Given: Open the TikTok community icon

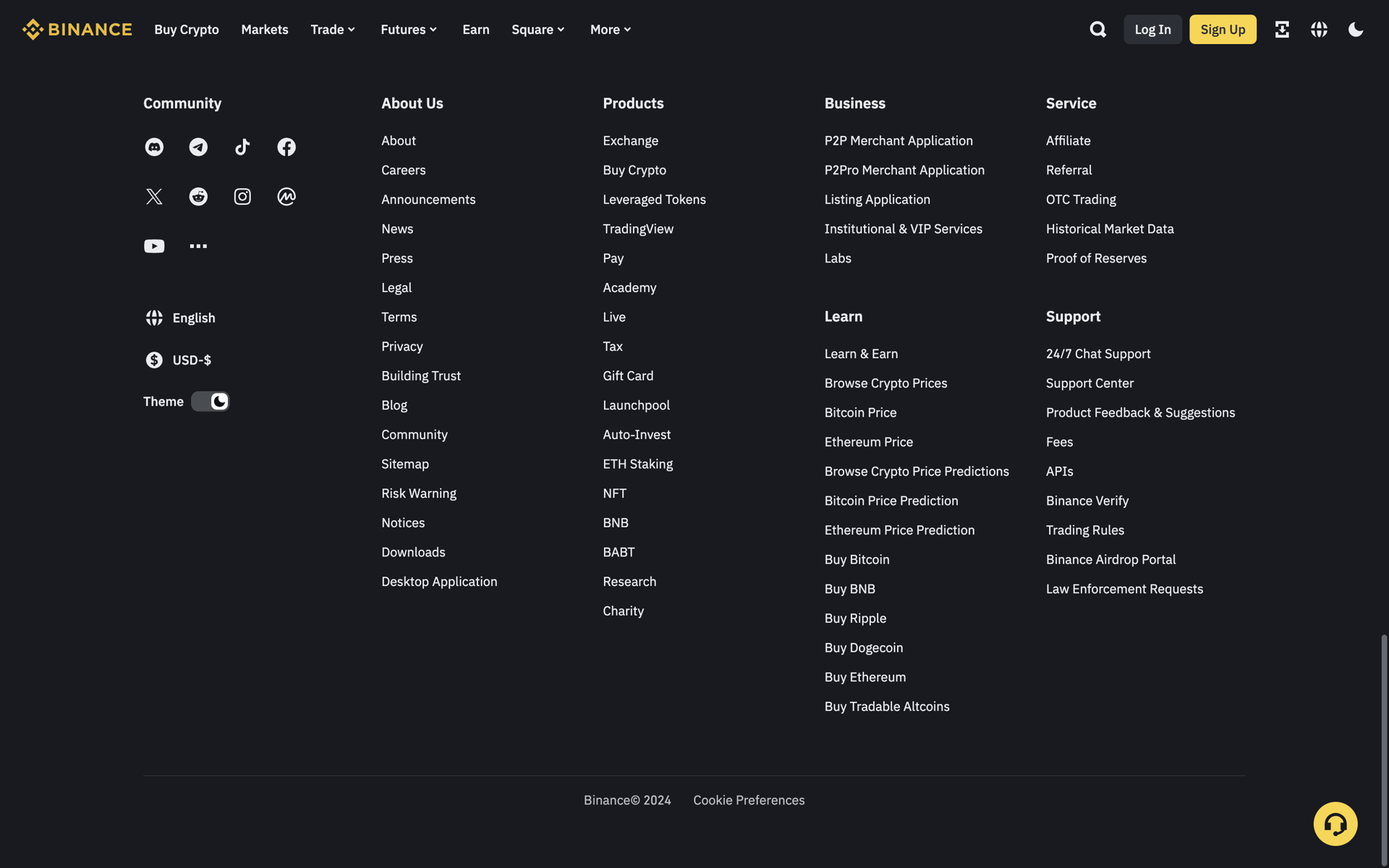Looking at the screenshot, I should click(x=242, y=147).
